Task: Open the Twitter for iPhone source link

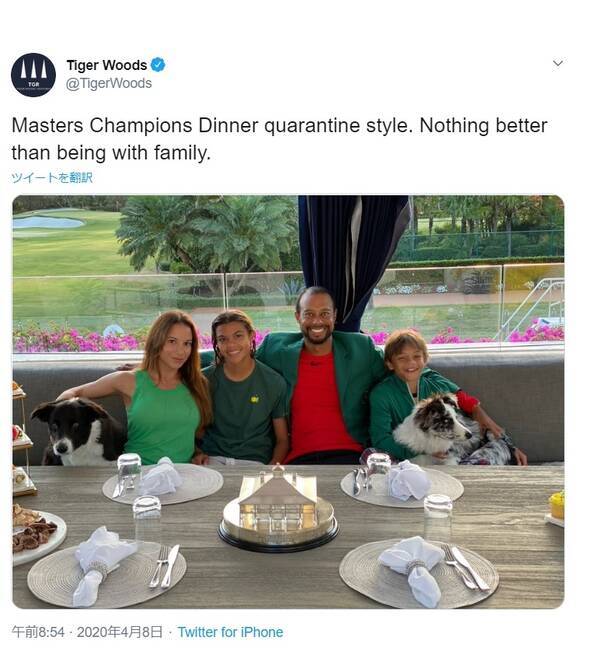Action: [x=230, y=632]
